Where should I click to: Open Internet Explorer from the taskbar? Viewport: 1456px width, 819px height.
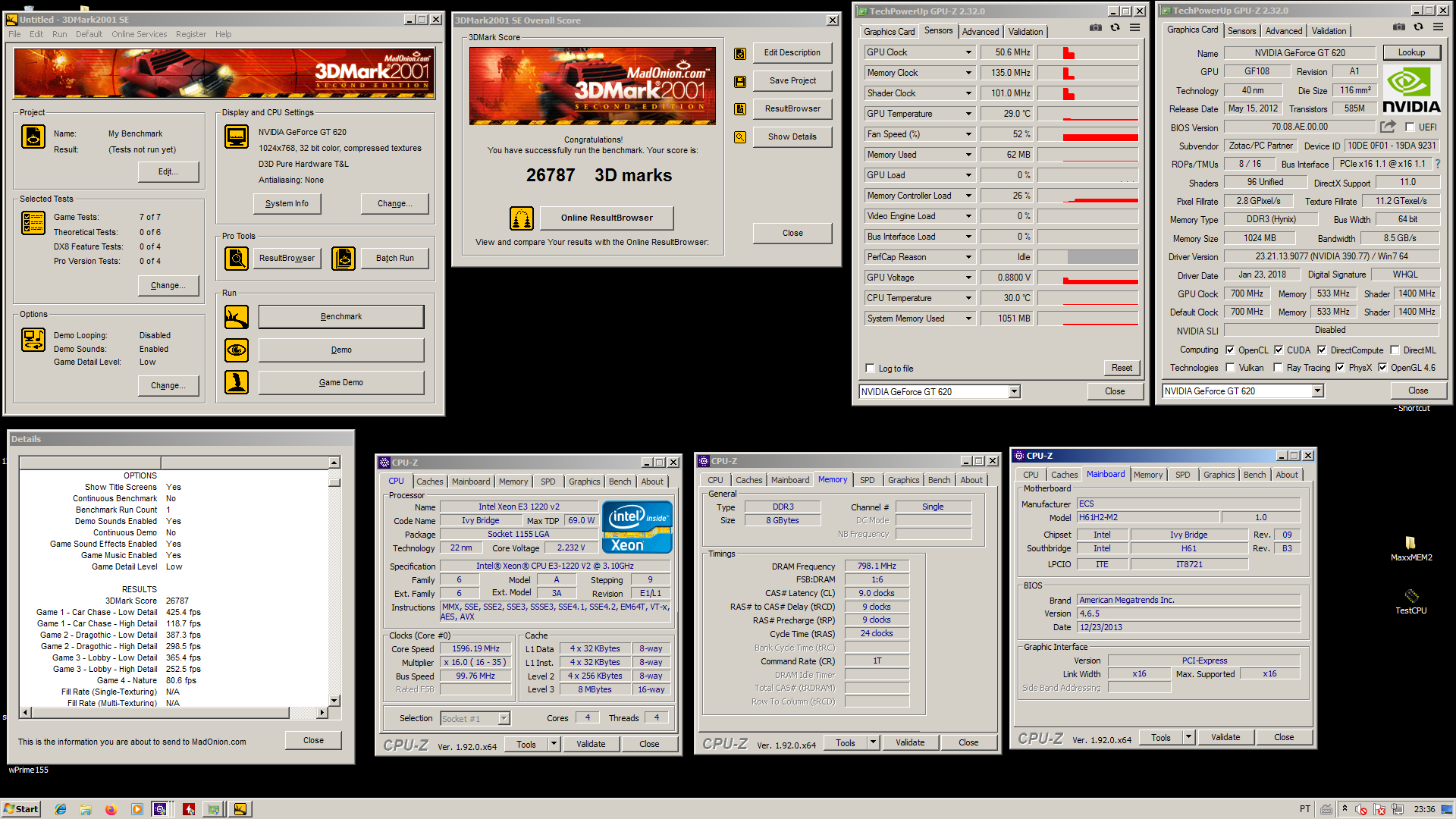61,809
